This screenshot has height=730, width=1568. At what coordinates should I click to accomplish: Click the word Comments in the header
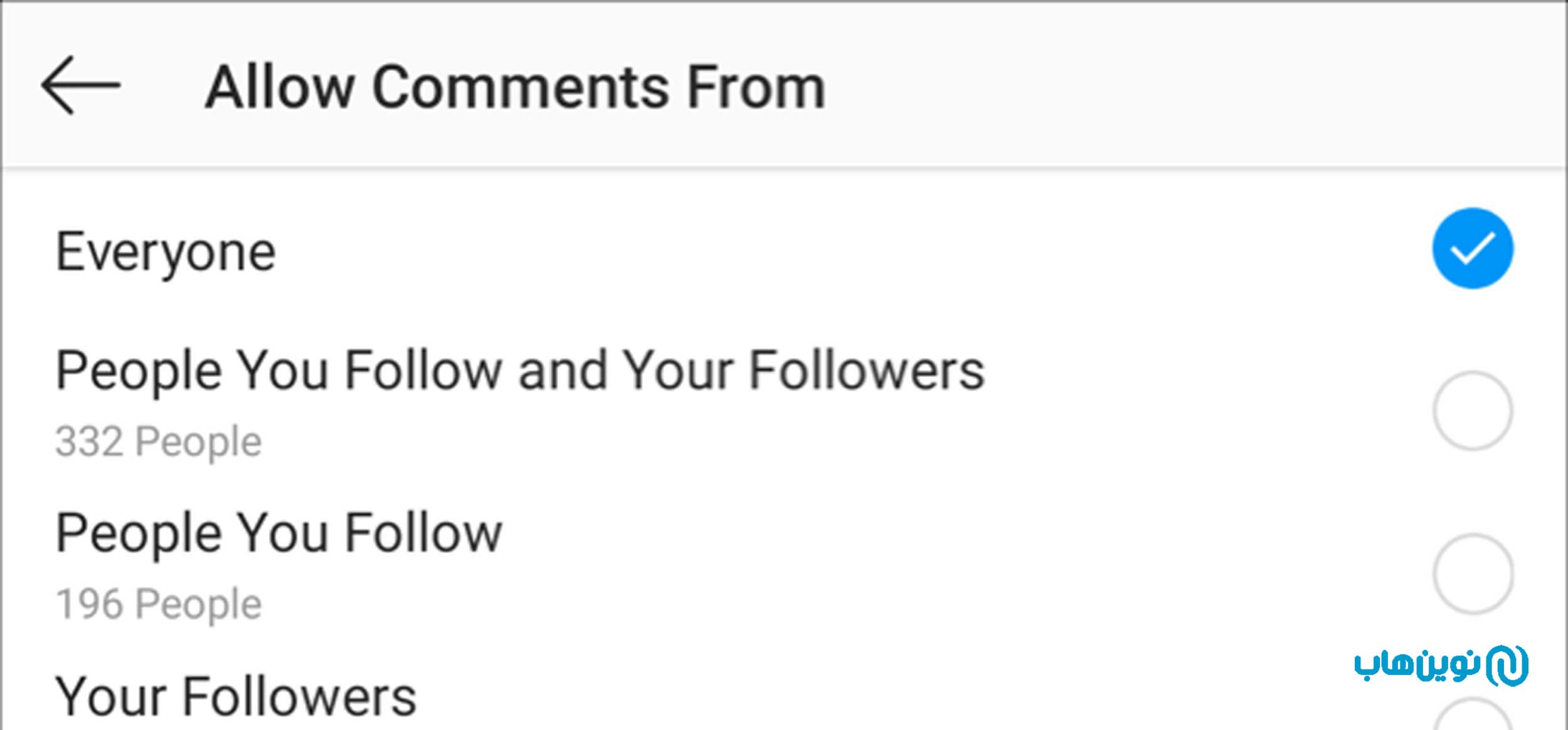[520, 88]
